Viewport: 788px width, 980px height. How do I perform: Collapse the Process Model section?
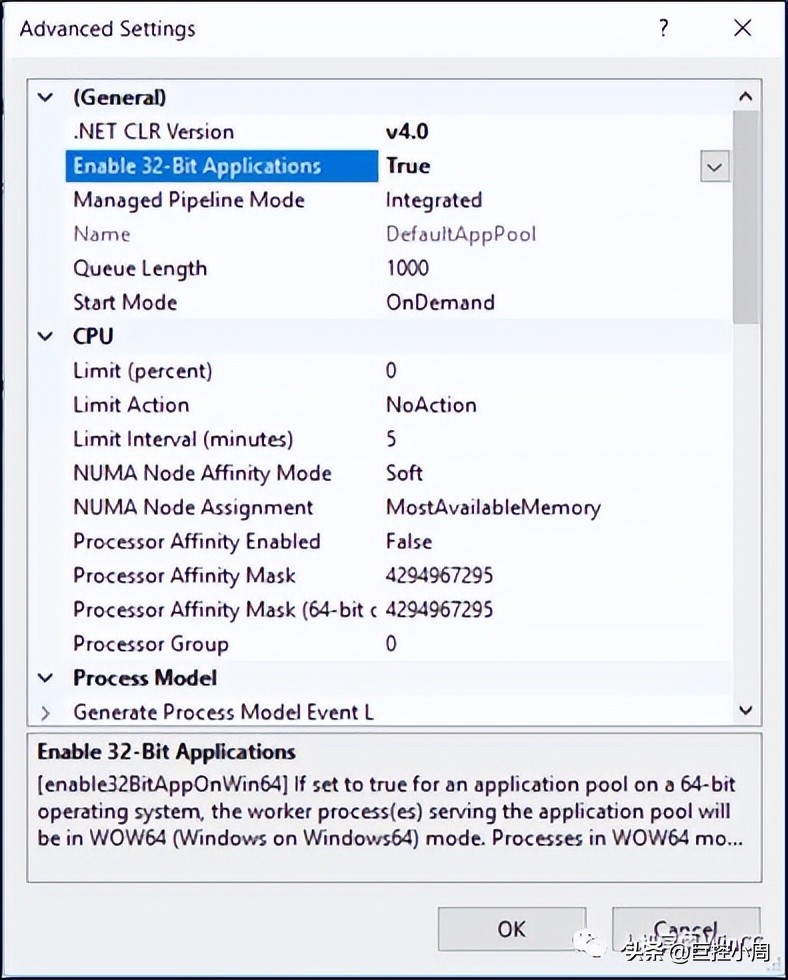[x=45, y=679]
